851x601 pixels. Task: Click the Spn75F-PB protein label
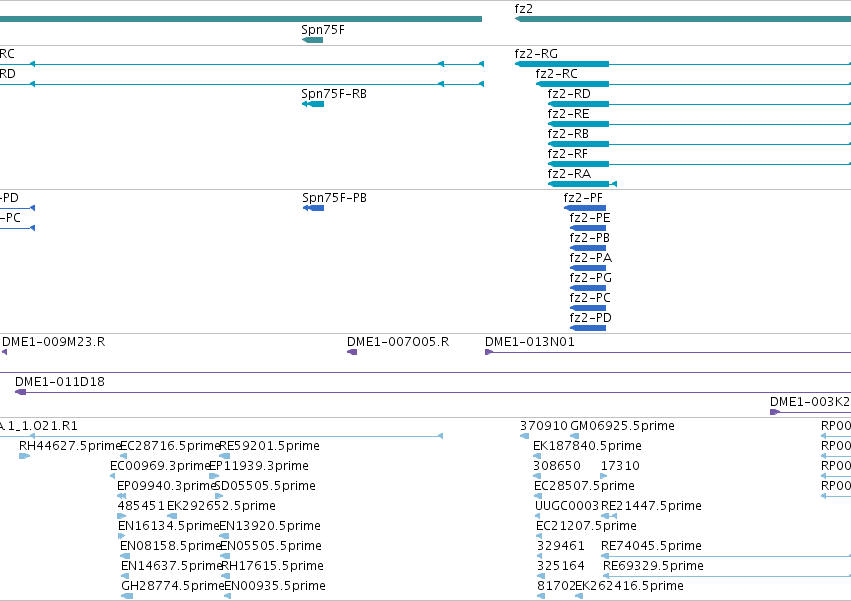[334, 198]
